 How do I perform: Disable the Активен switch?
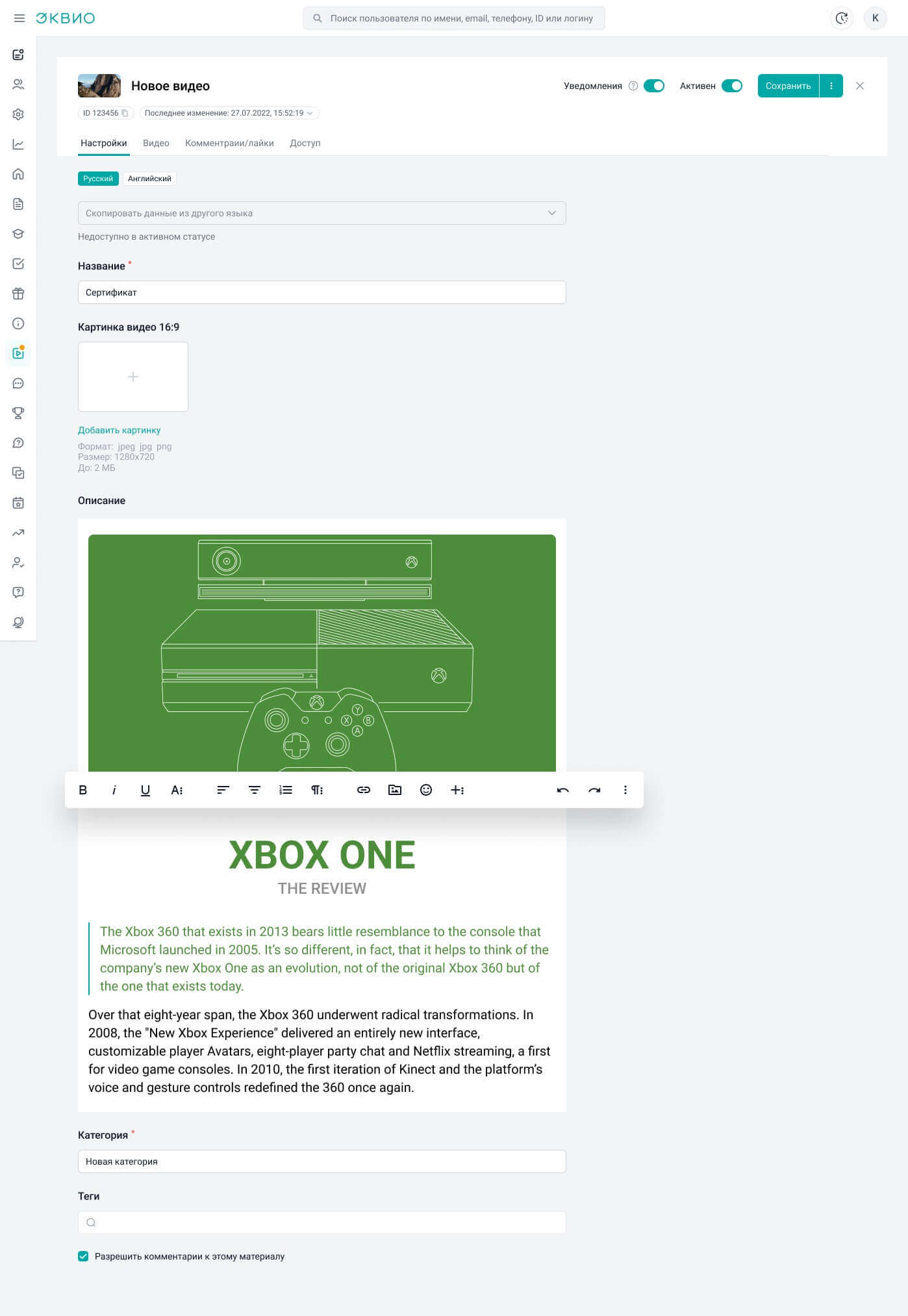click(x=732, y=86)
